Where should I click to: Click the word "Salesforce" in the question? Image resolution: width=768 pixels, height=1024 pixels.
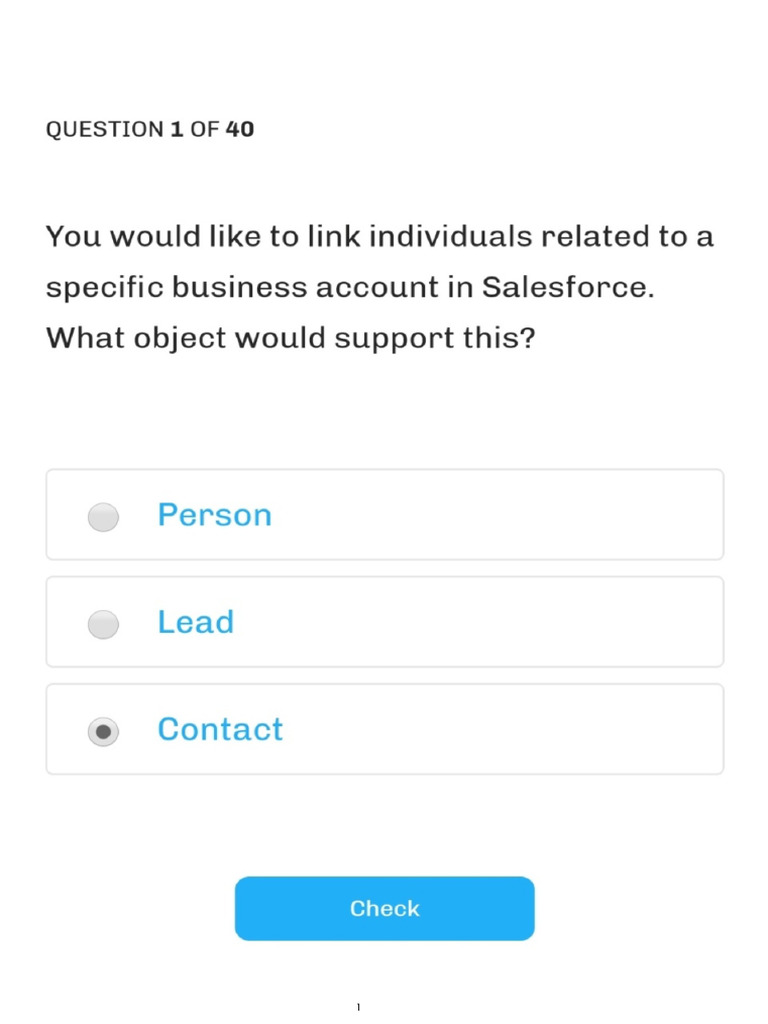pyautogui.click(x=564, y=287)
